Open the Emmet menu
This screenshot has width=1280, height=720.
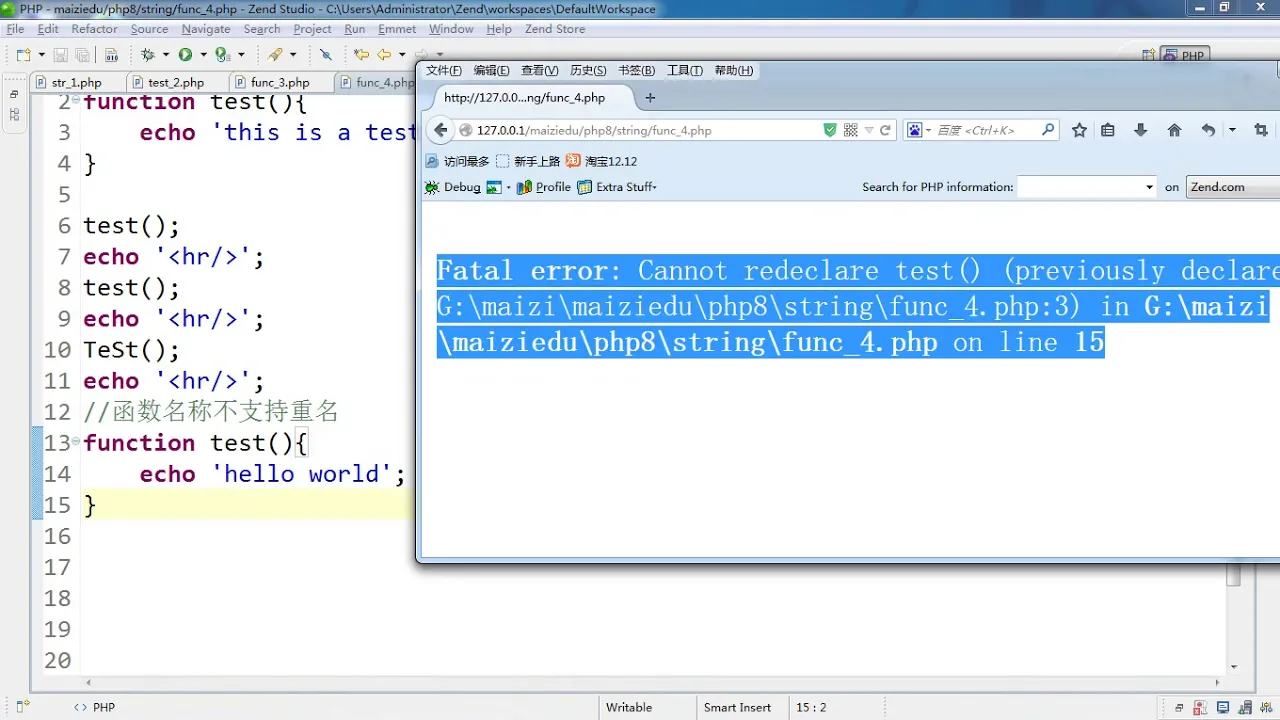coord(397,29)
